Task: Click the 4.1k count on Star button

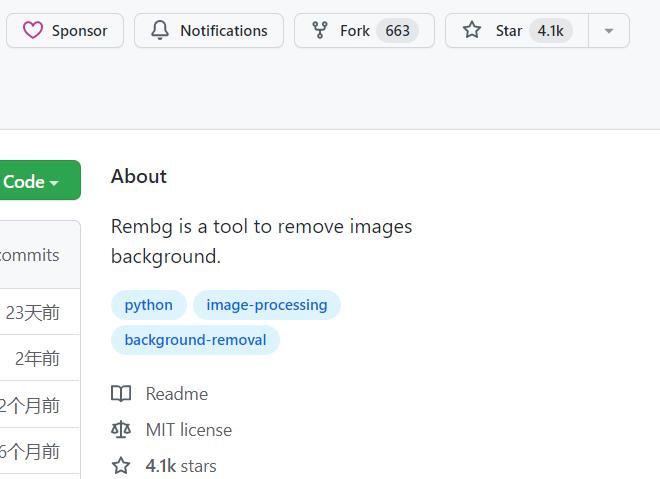Action: coord(550,31)
